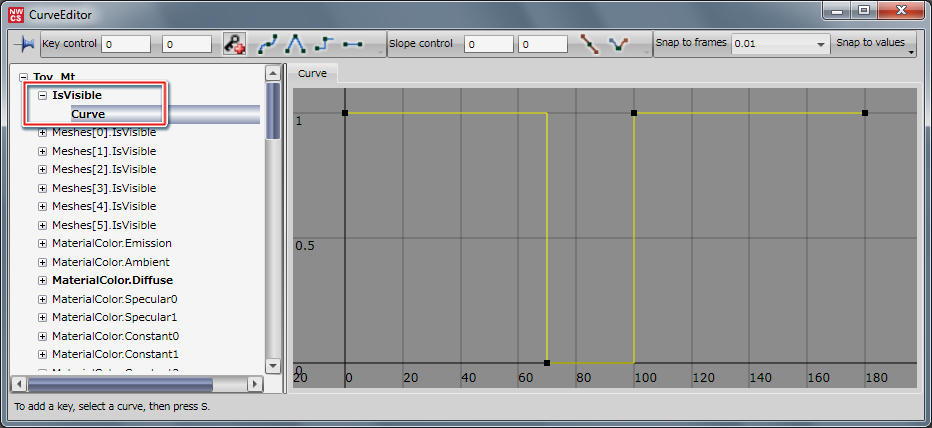Image resolution: width=932 pixels, height=428 pixels.
Task: Select MaterialColor.Diffuse in the tree
Action: pyautogui.click(x=112, y=280)
